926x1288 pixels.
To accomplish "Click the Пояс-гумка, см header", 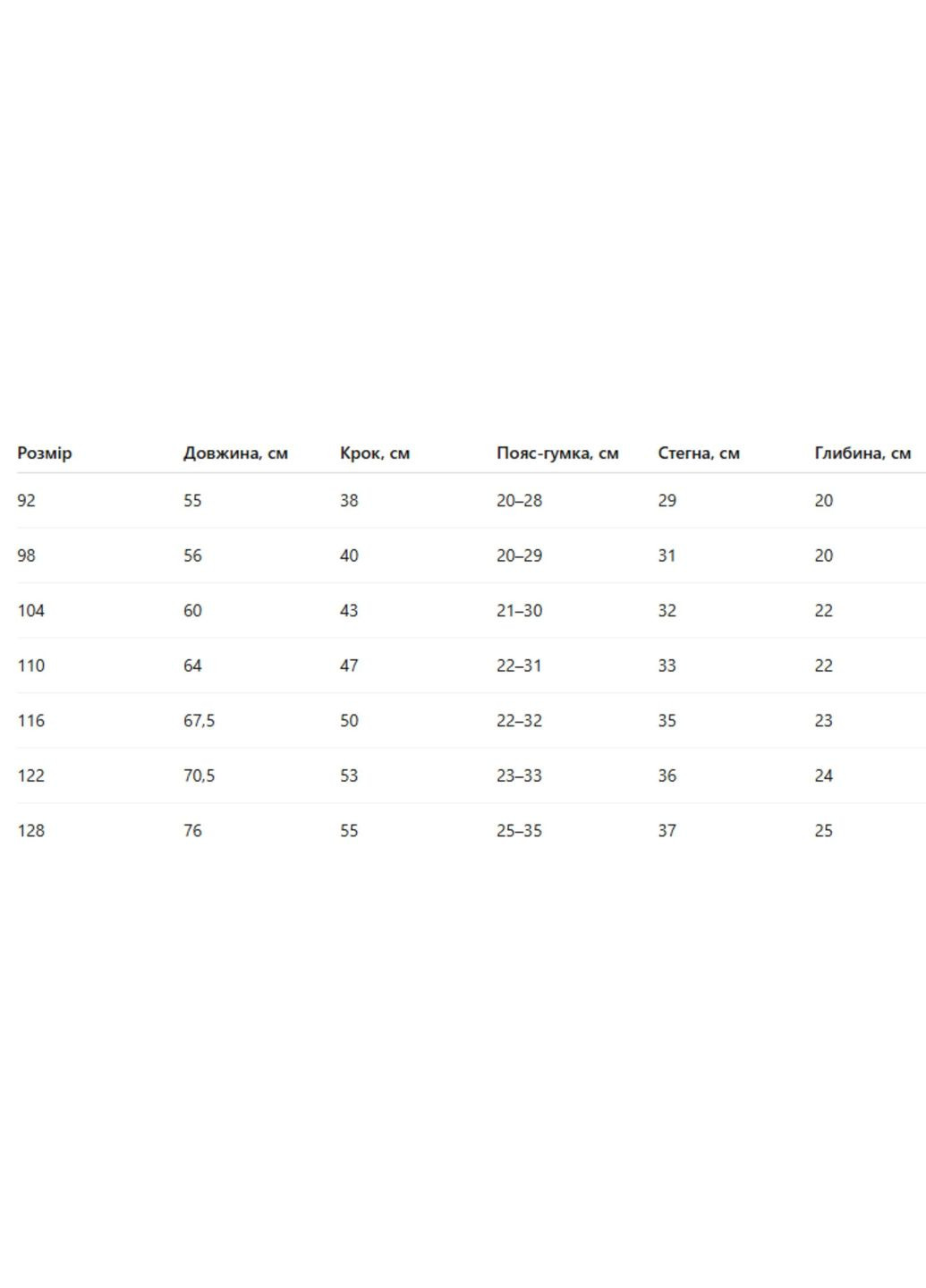I will [x=557, y=453].
